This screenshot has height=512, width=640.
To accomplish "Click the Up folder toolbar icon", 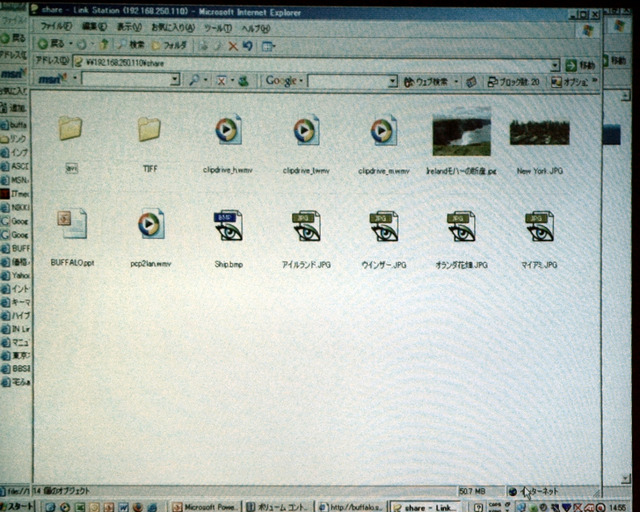I will [x=104, y=44].
